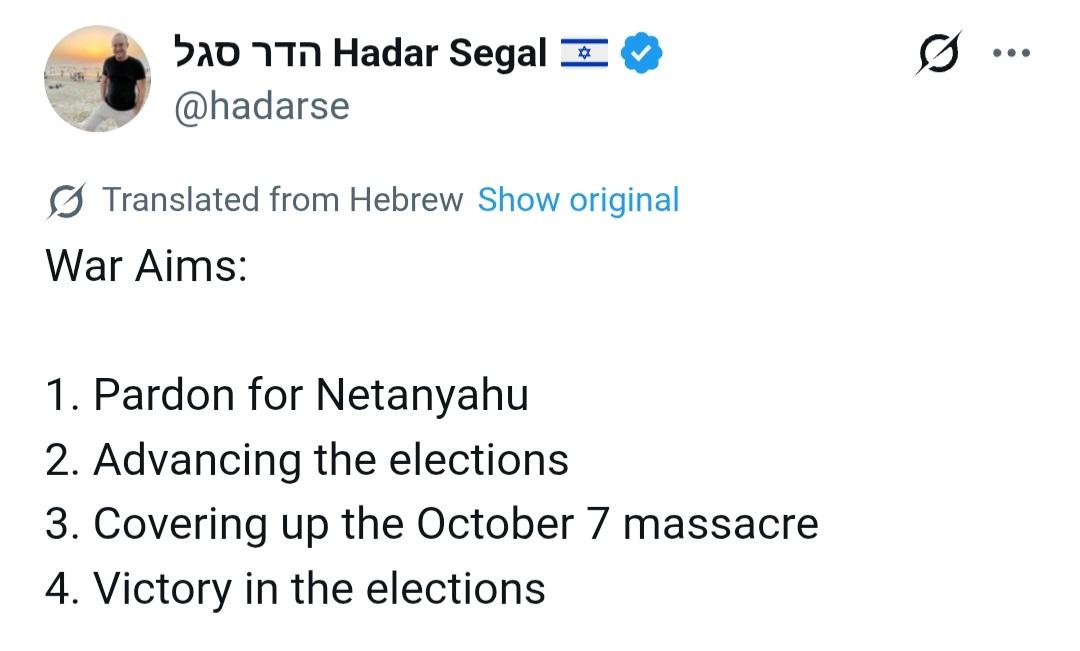Click the blue verified checkmark badge
The image size is (1080, 651).
pos(640,53)
